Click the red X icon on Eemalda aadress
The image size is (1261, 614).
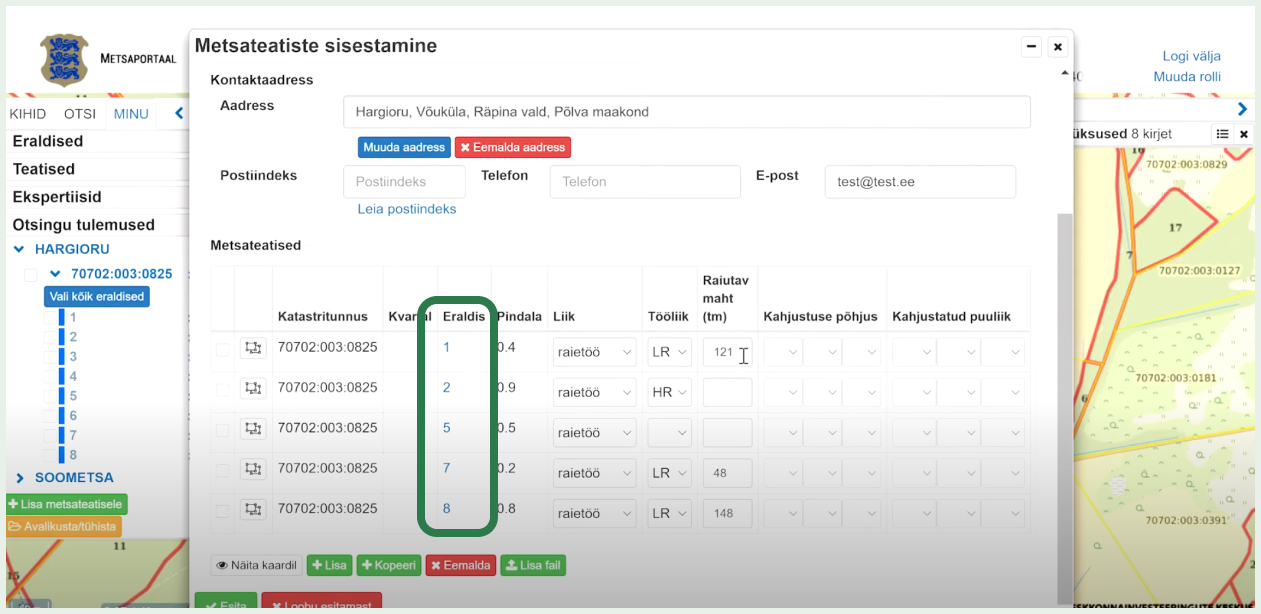tap(466, 146)
